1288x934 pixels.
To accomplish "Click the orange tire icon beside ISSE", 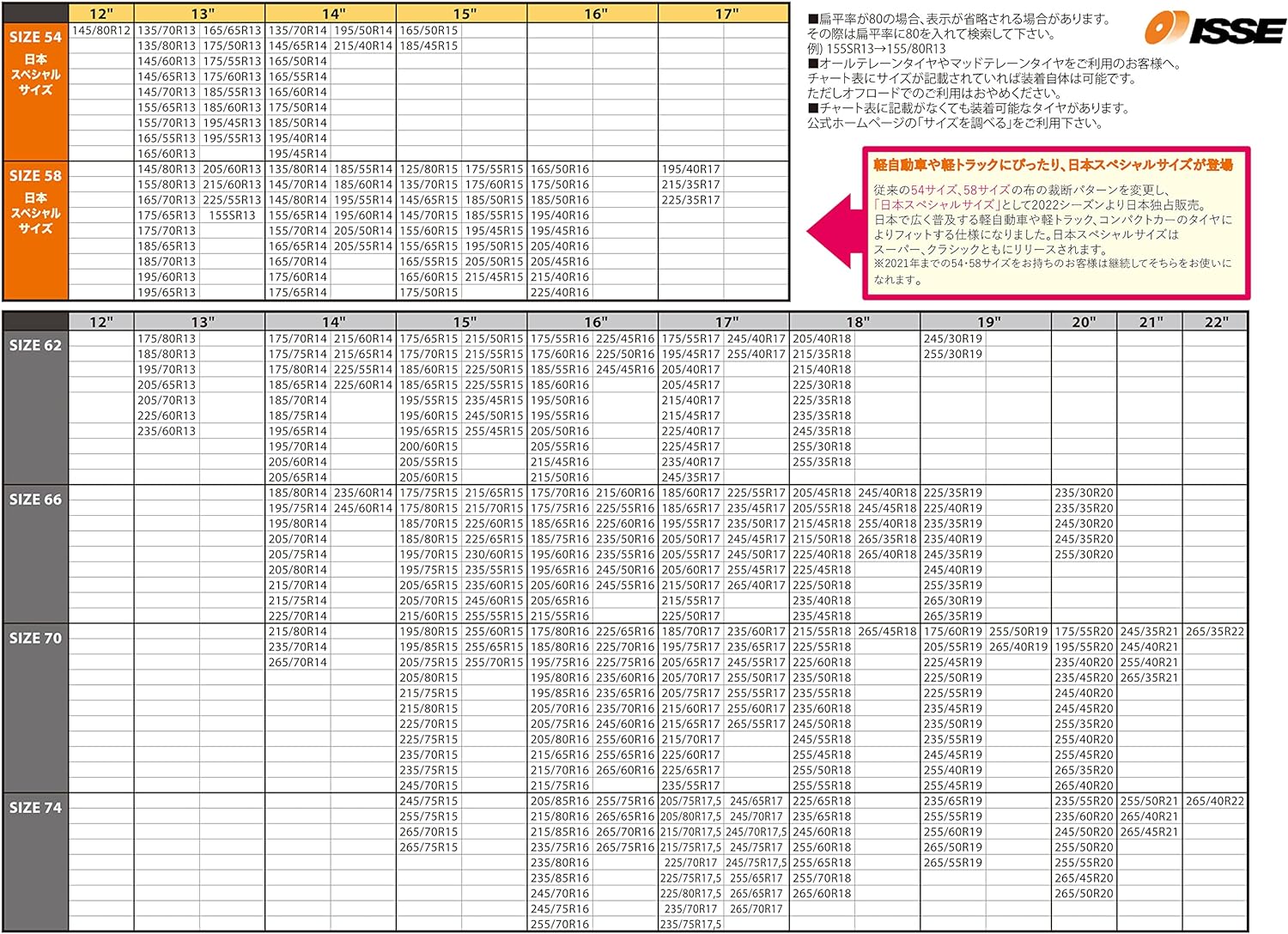I will (1164, 28).
